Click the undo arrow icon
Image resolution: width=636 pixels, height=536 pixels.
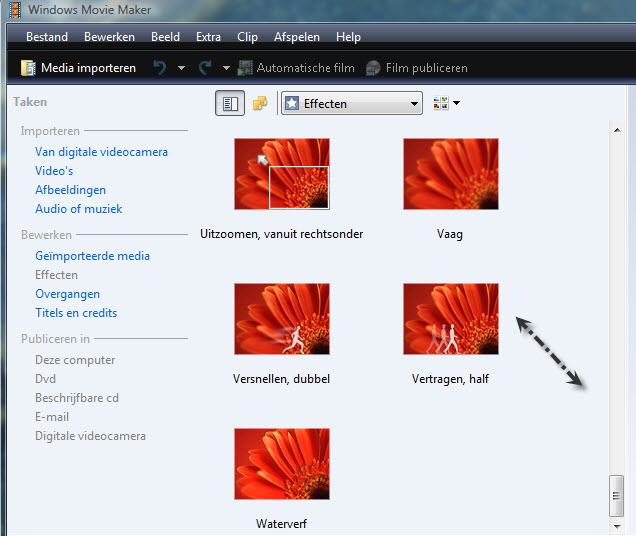[x=159, y=68]
